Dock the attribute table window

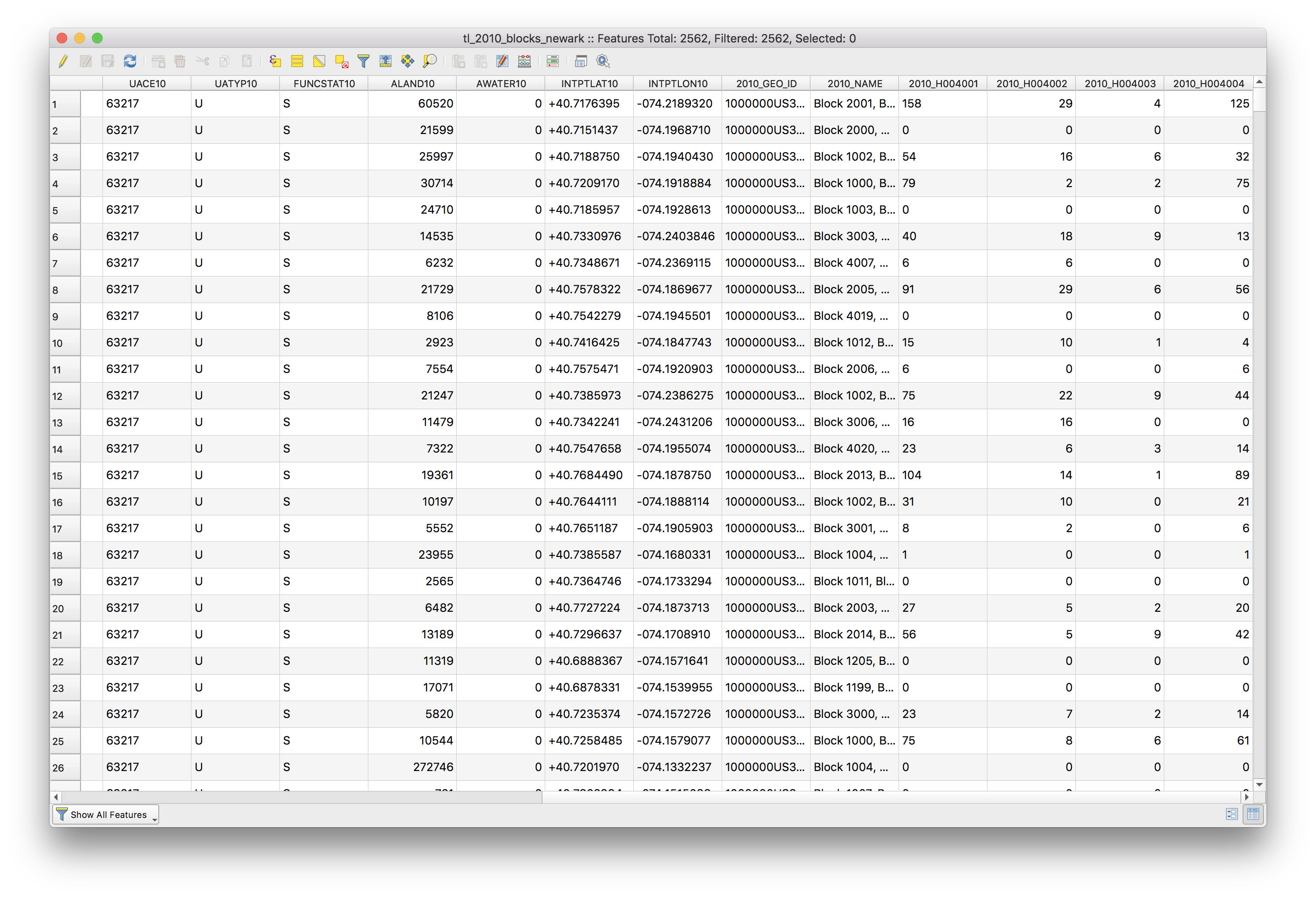coord(581,61)
